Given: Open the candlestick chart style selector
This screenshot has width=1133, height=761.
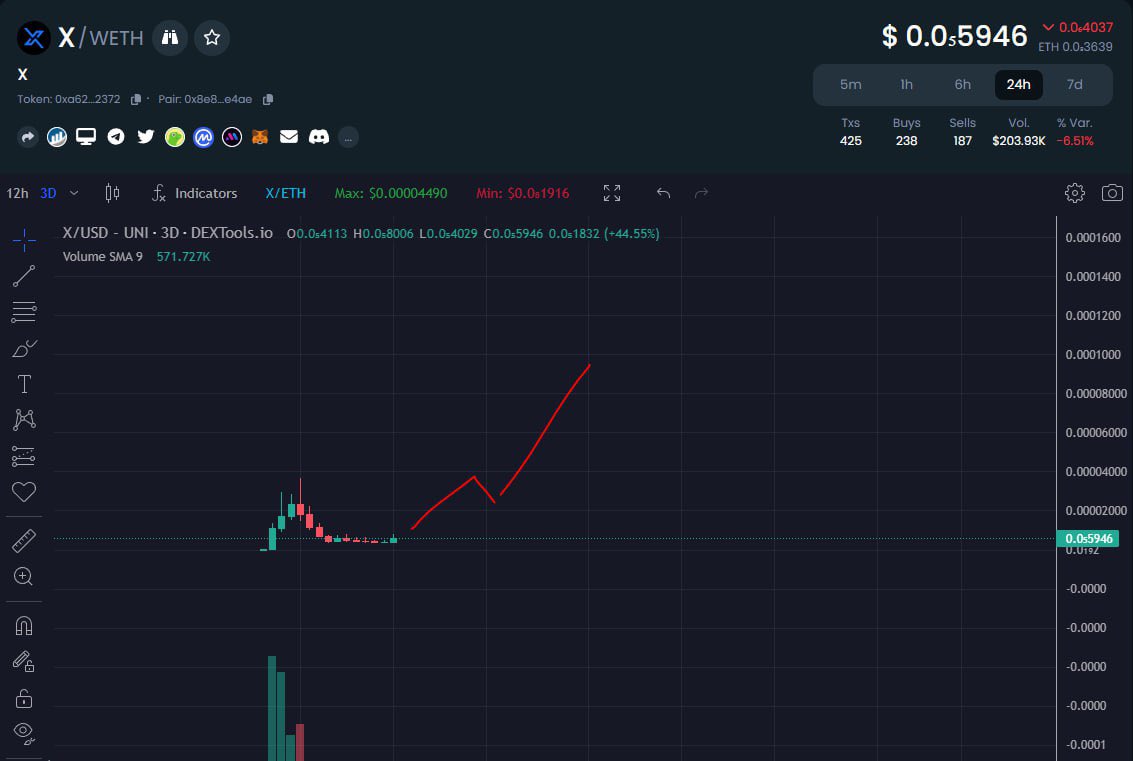Looking at the screenshot, I should [x=112, y=193].
